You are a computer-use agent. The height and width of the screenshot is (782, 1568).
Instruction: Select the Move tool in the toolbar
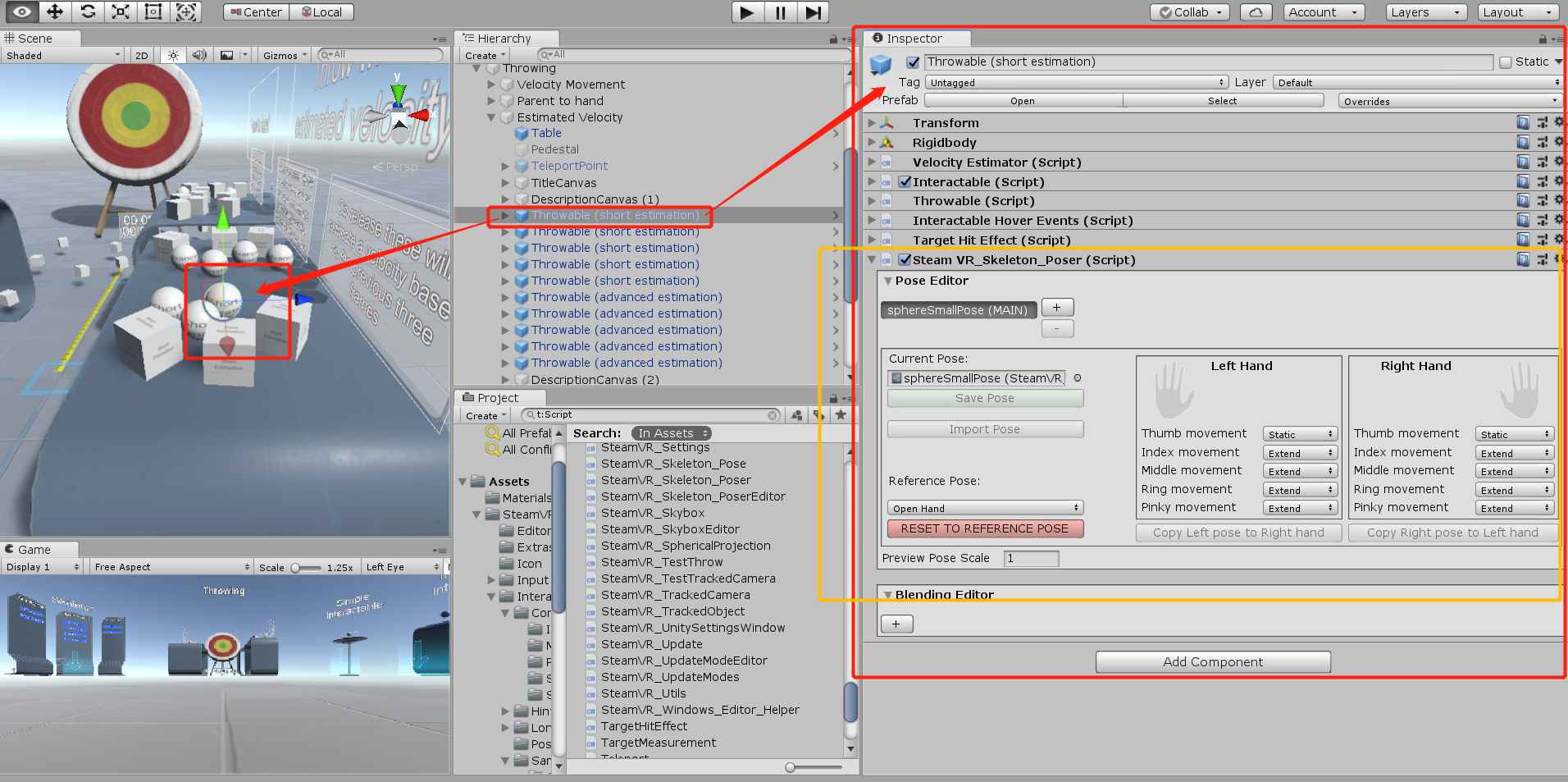(54, 11)
